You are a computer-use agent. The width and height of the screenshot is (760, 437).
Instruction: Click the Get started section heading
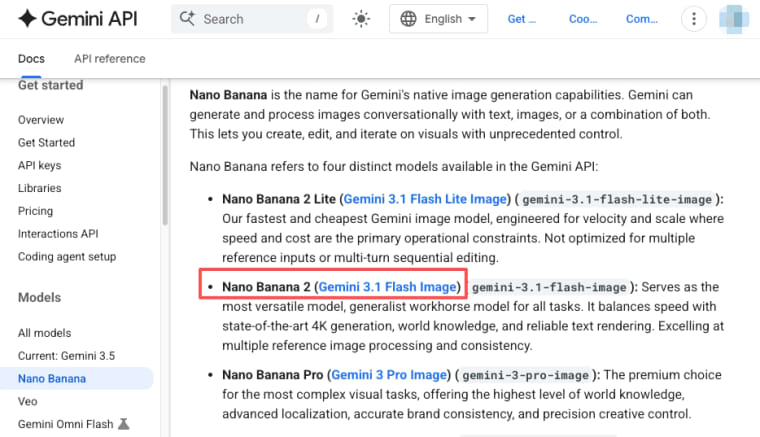tap(50, 85)
